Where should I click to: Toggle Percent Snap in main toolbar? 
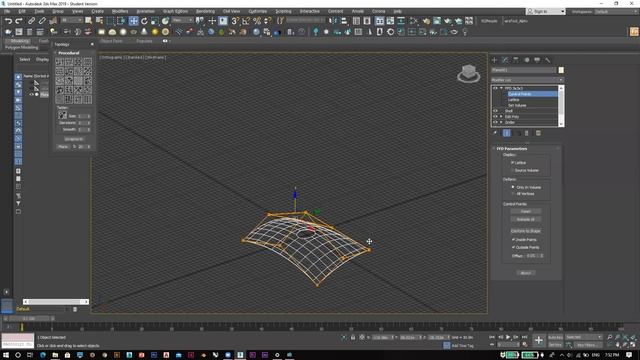pos(257,21)
